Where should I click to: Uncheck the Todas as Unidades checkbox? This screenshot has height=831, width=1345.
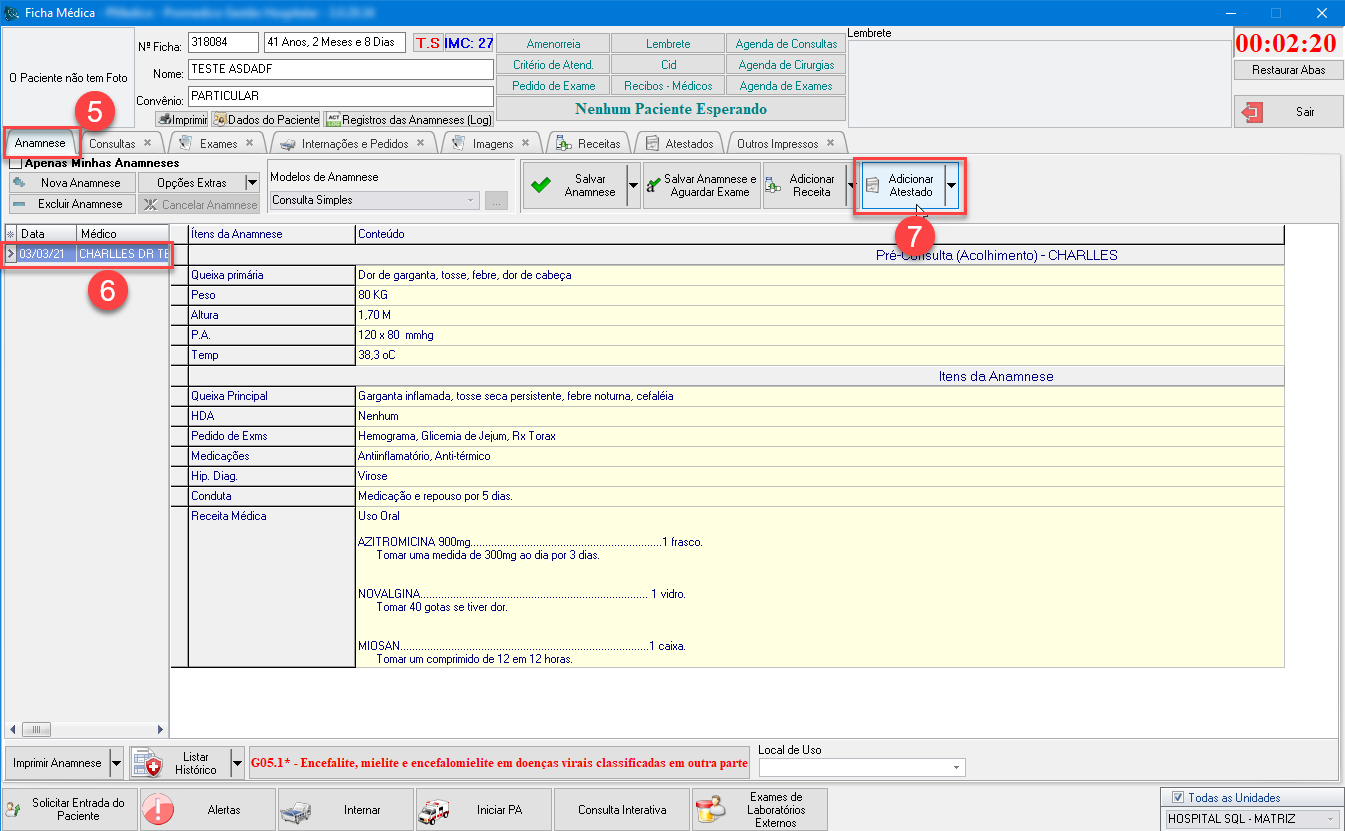click(x=1177, y=797)
